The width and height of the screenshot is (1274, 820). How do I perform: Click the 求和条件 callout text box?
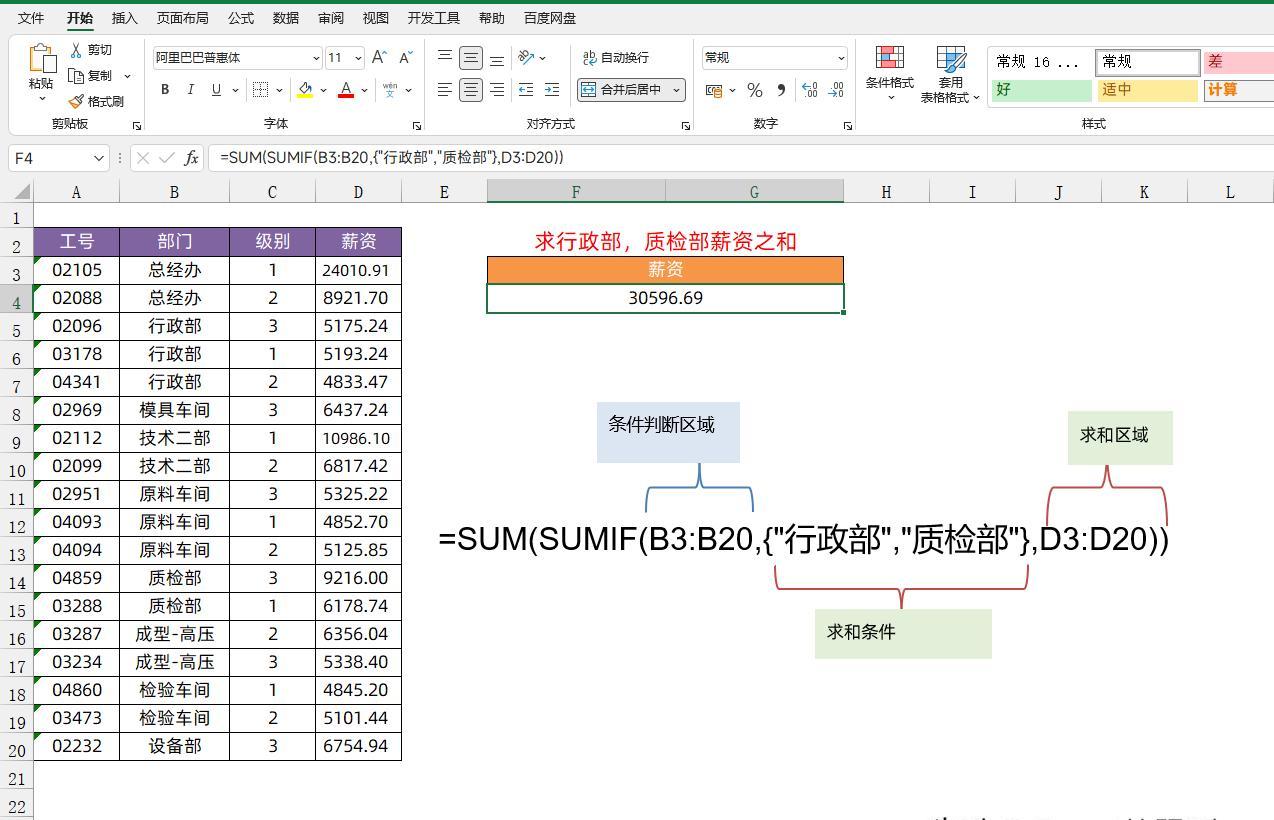tap(903, 634)
